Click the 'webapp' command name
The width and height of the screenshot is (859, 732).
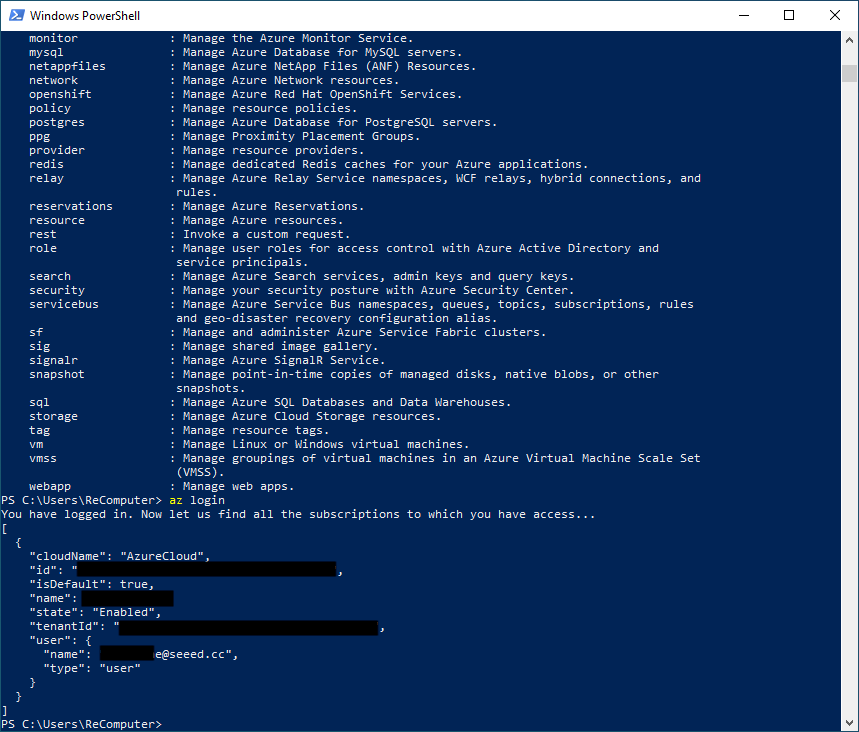pos(50,486)
